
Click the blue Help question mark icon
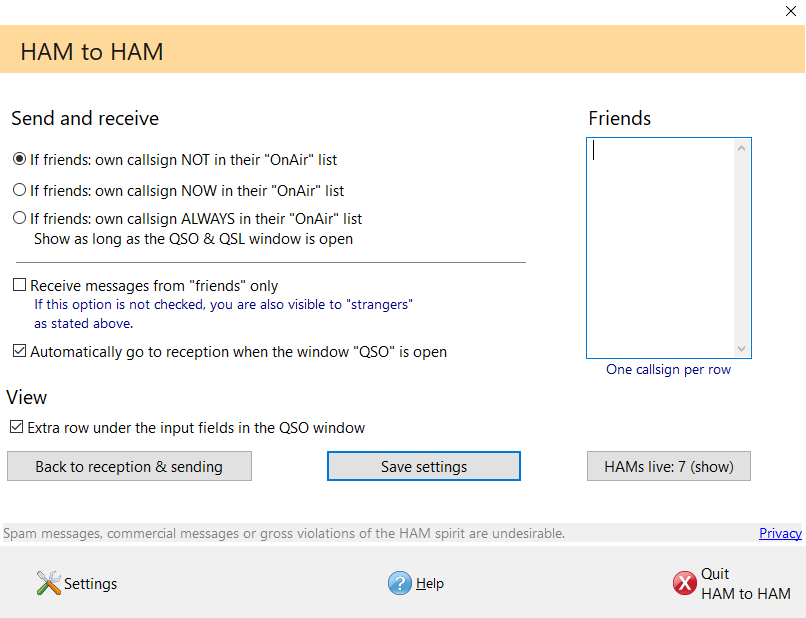click(400, 583)
